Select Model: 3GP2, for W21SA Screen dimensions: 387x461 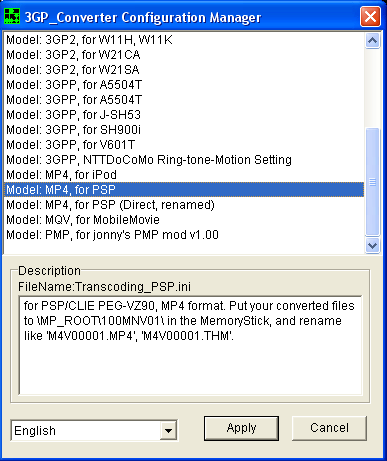click(184, 70)
